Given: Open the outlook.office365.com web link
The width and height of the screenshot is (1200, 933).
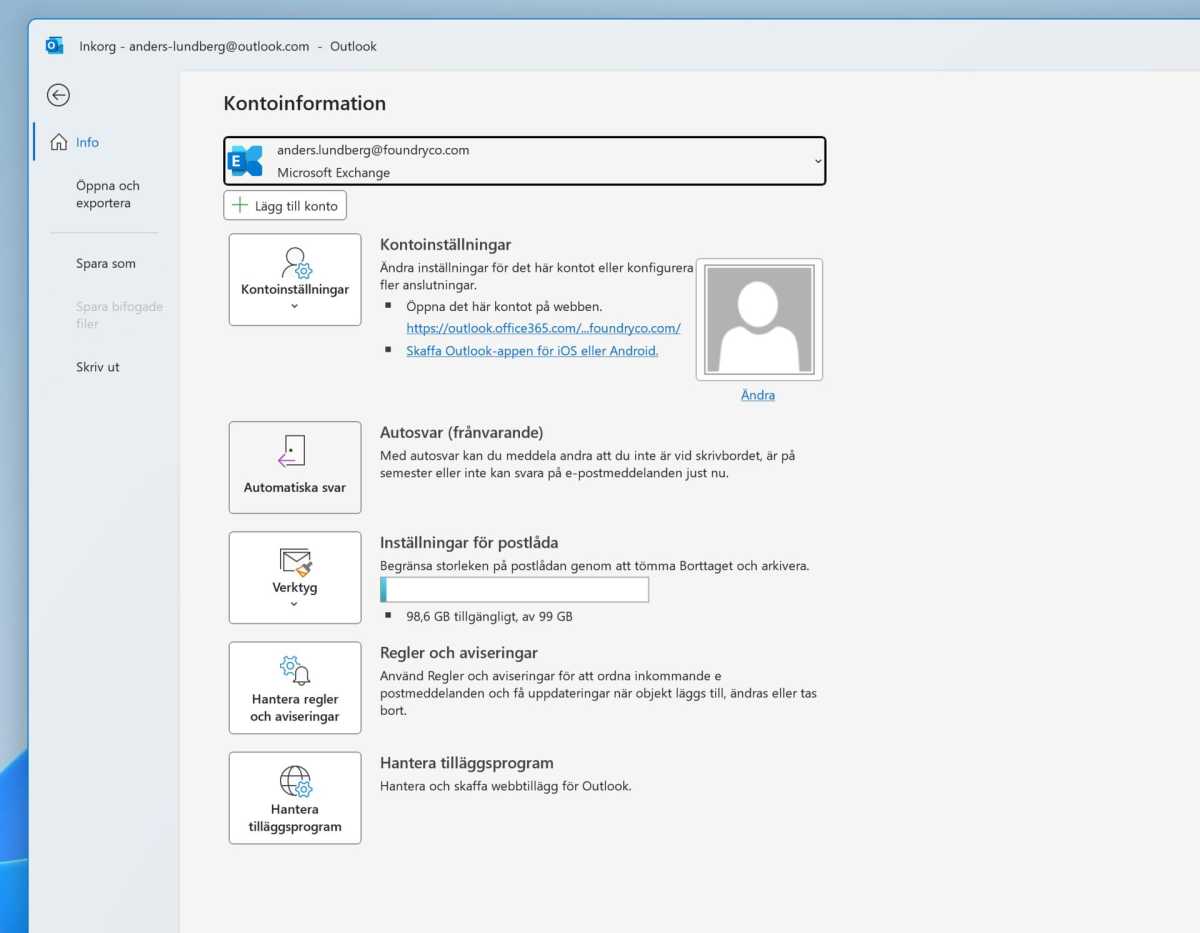Looking at the screenshot, I should [543, 328].
